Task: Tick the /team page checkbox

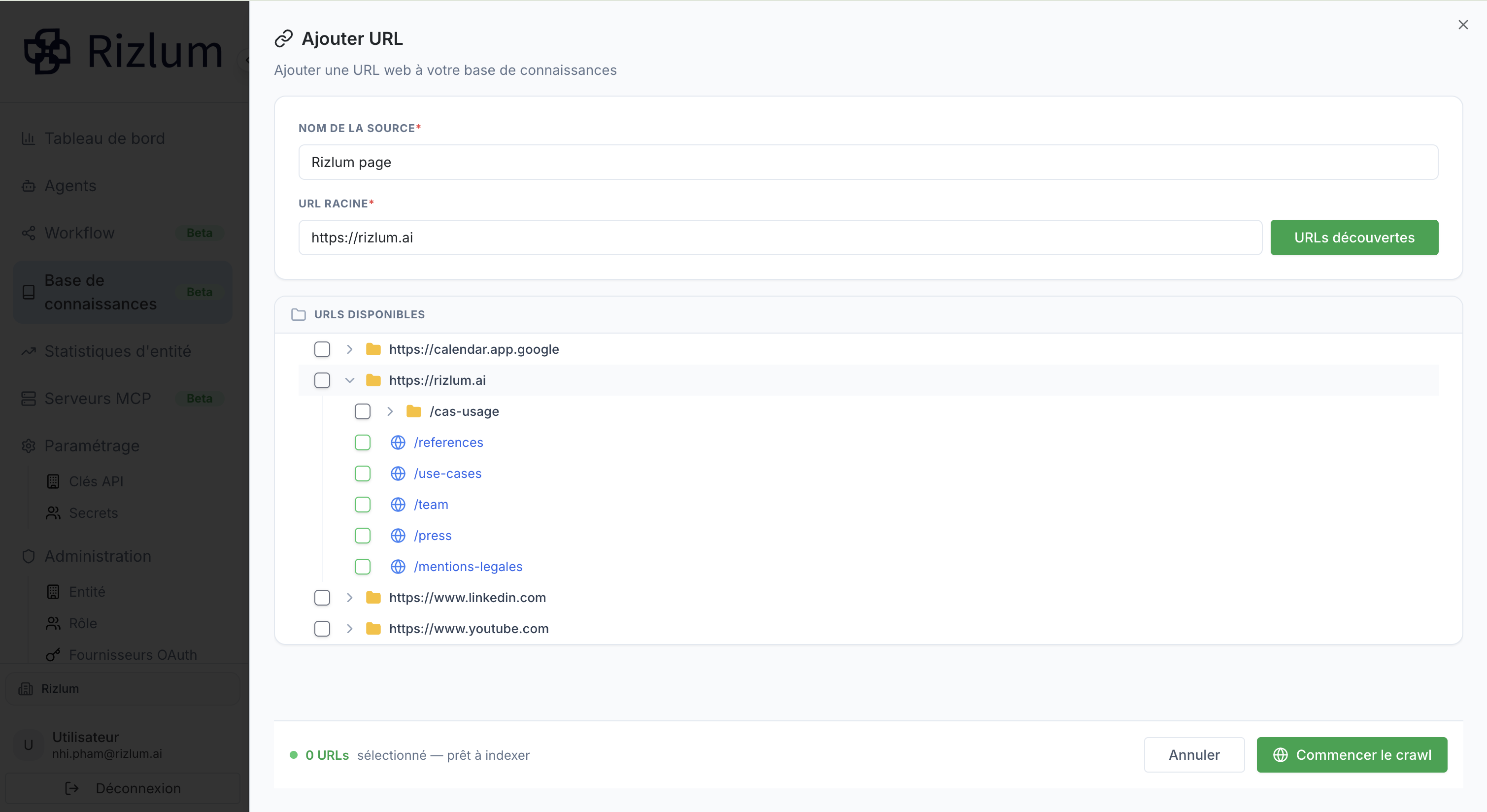Action: tap(363, 505)
